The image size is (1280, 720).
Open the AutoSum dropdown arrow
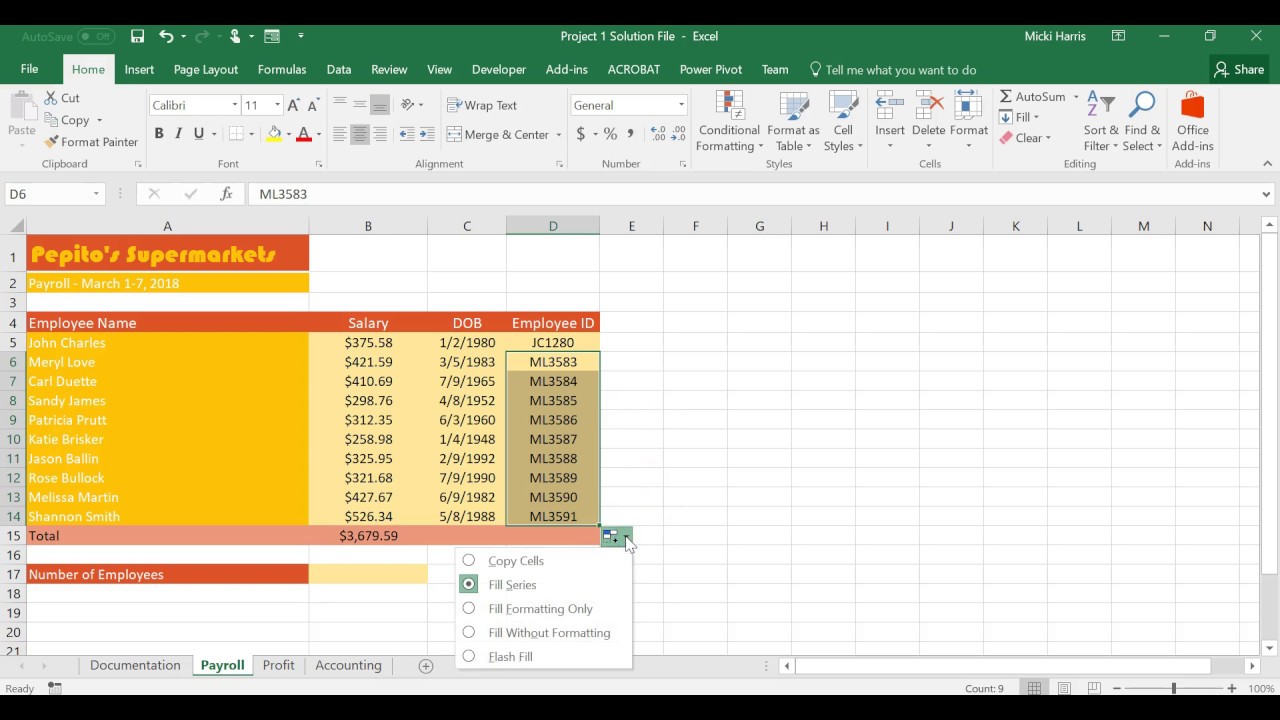1076,97
